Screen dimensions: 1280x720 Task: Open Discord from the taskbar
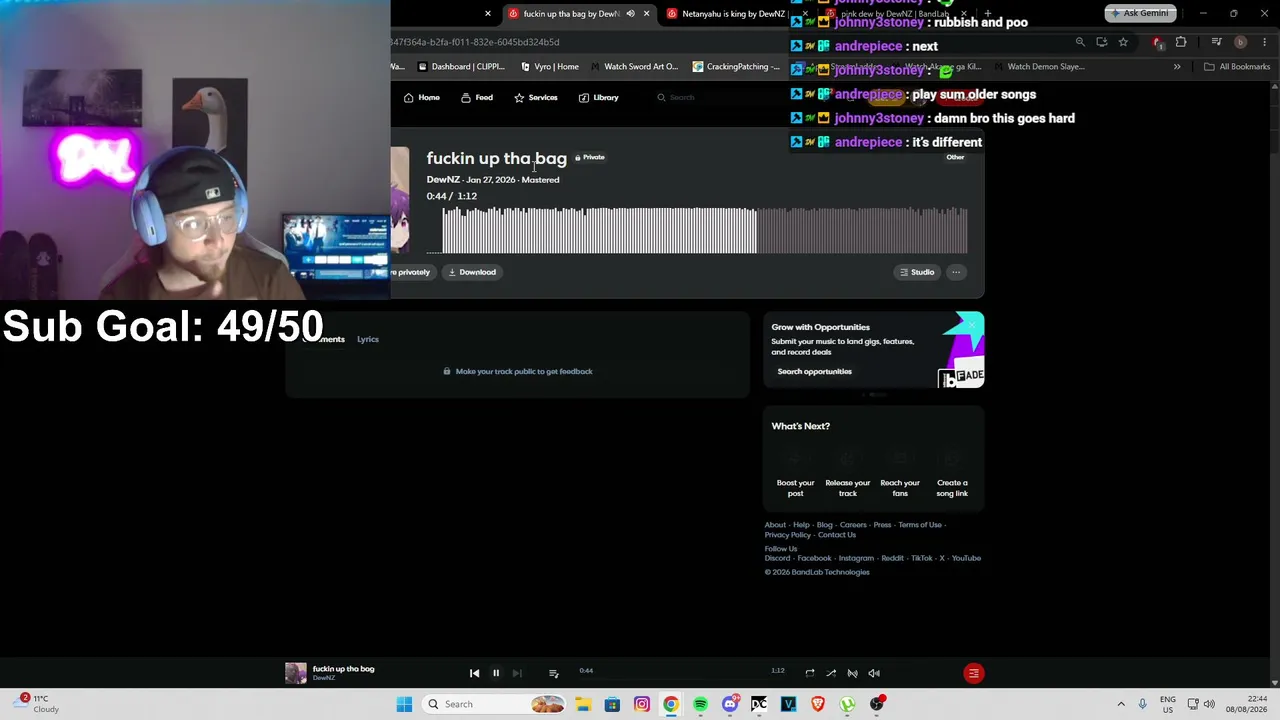coord(730,704)
